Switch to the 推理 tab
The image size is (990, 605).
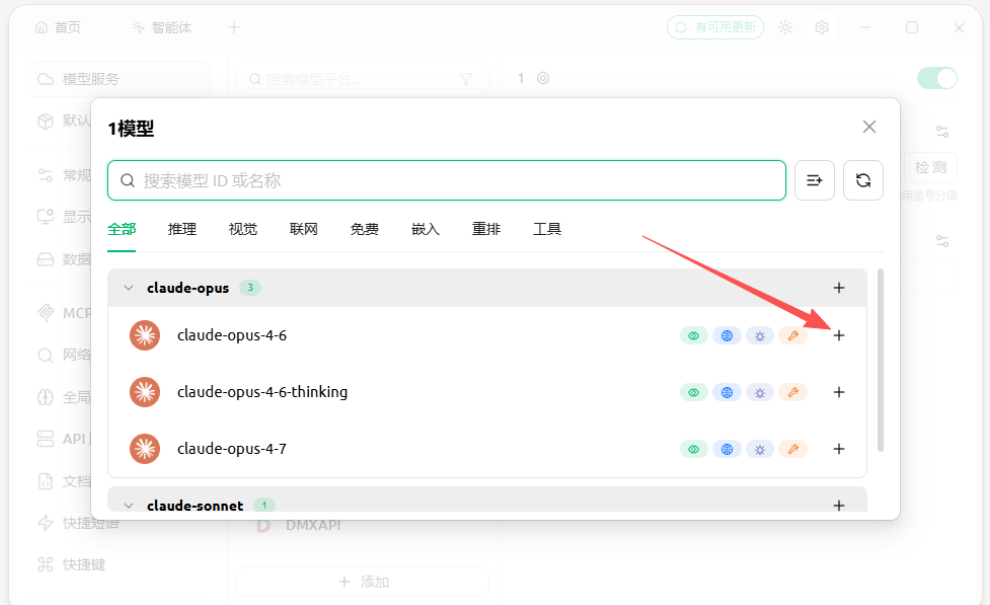(x=182, y=229)
